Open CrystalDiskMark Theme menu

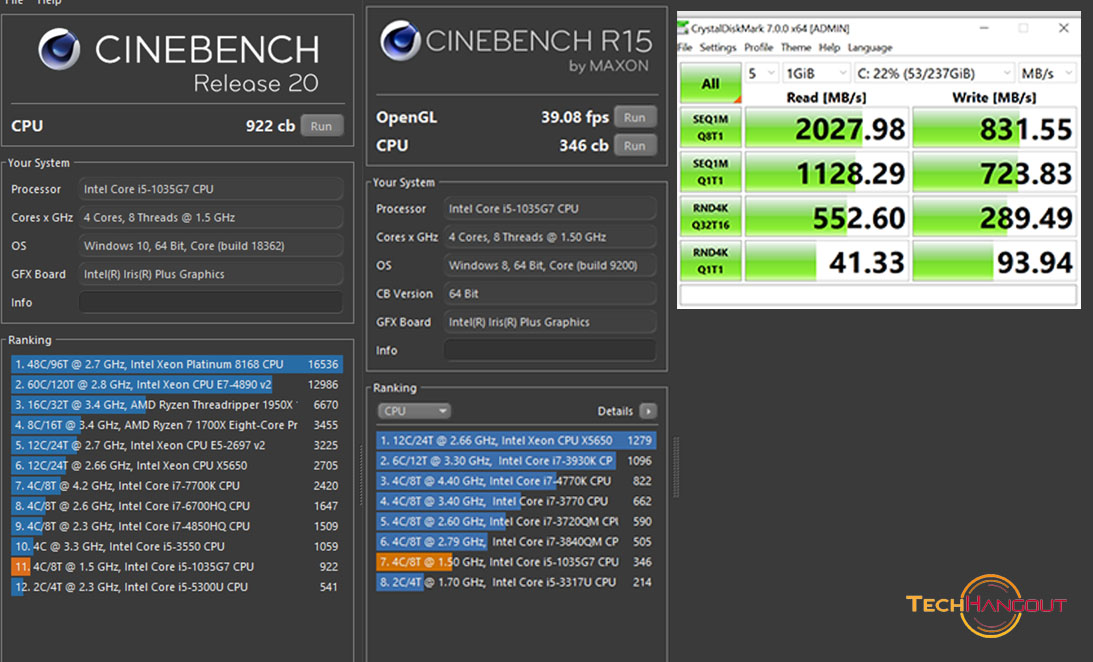[x=796, y=47]
